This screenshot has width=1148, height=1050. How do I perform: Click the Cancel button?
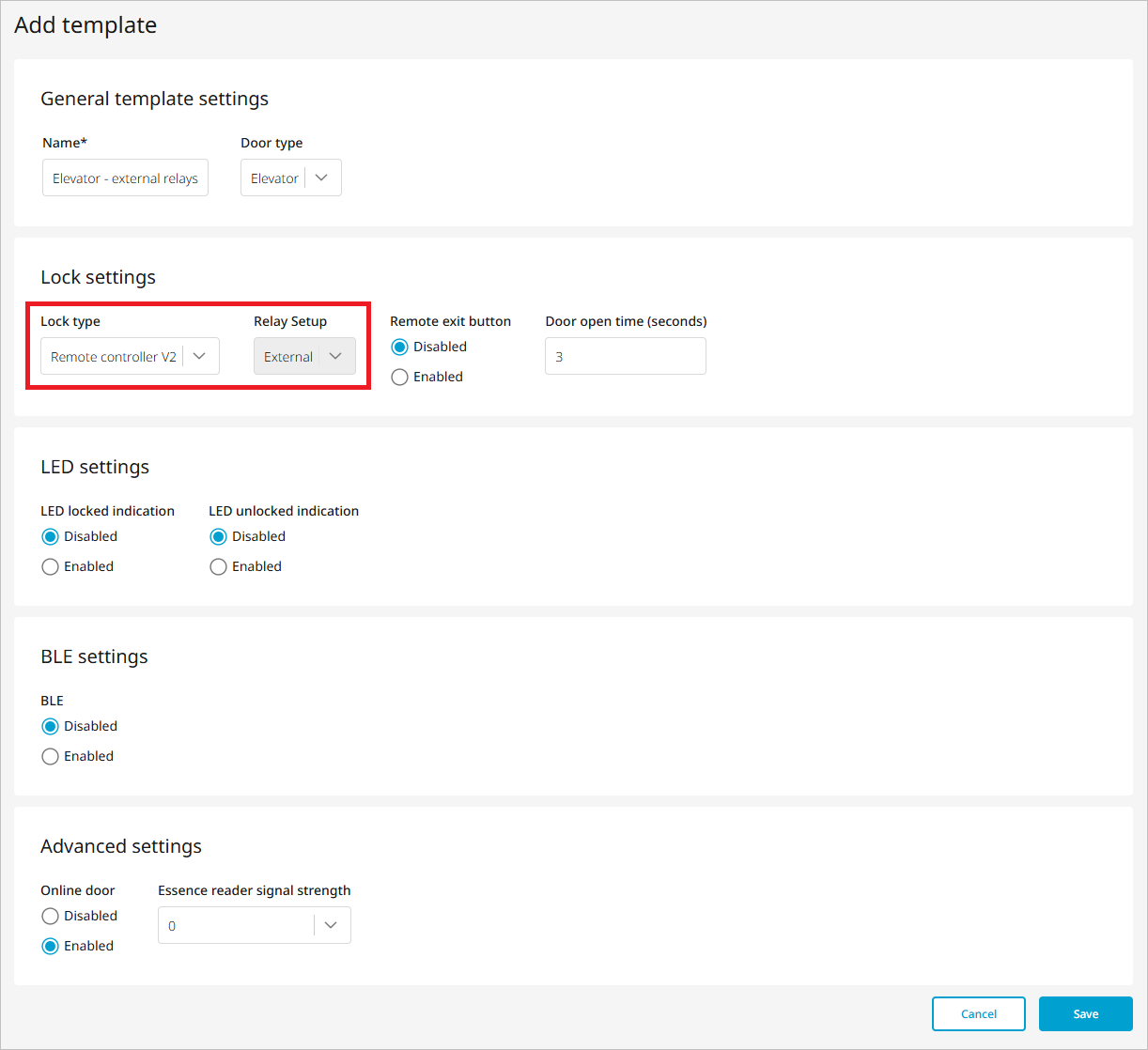click(978, 1014)
